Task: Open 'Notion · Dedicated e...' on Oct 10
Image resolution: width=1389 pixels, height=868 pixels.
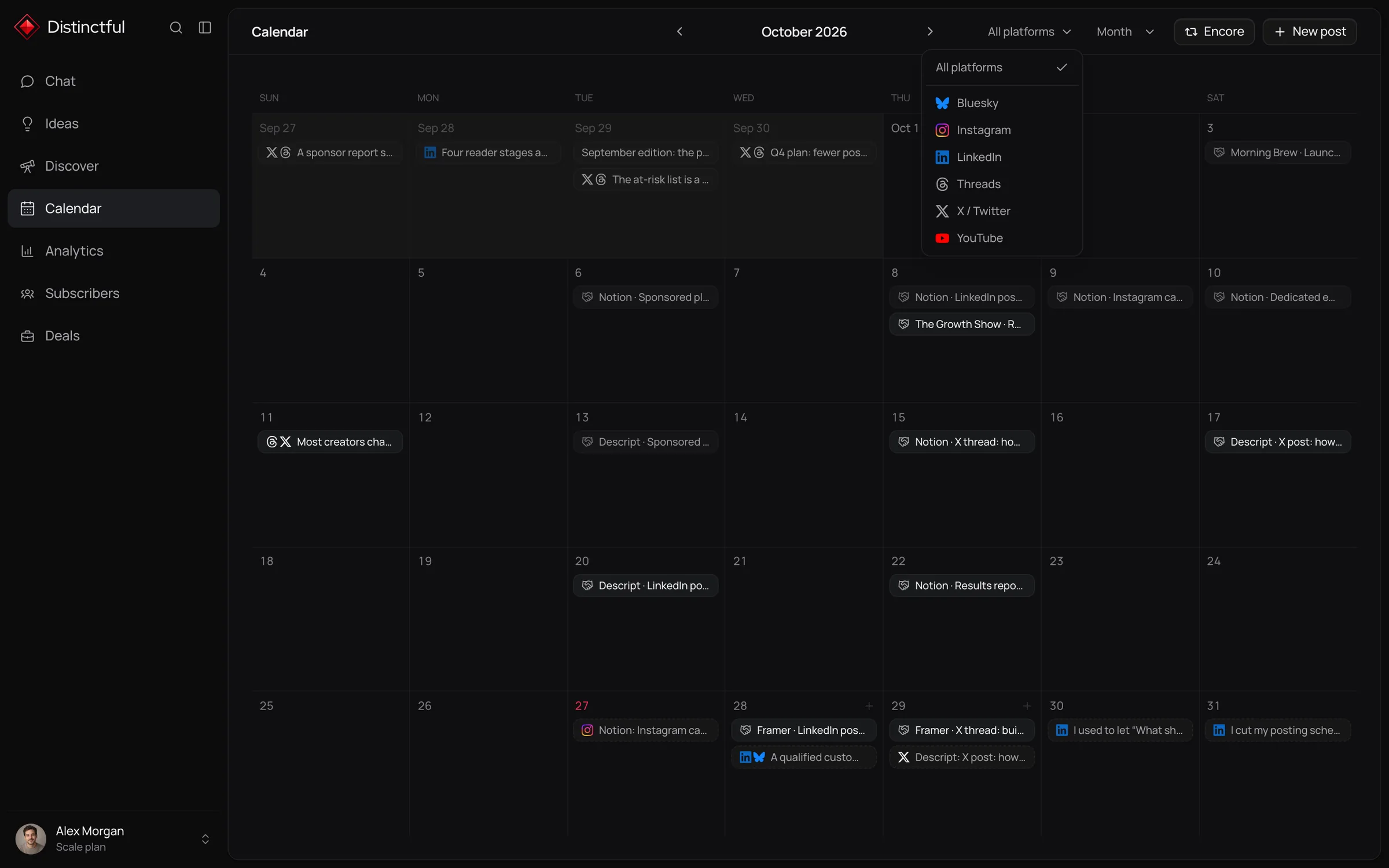Action: point(1278,297)
